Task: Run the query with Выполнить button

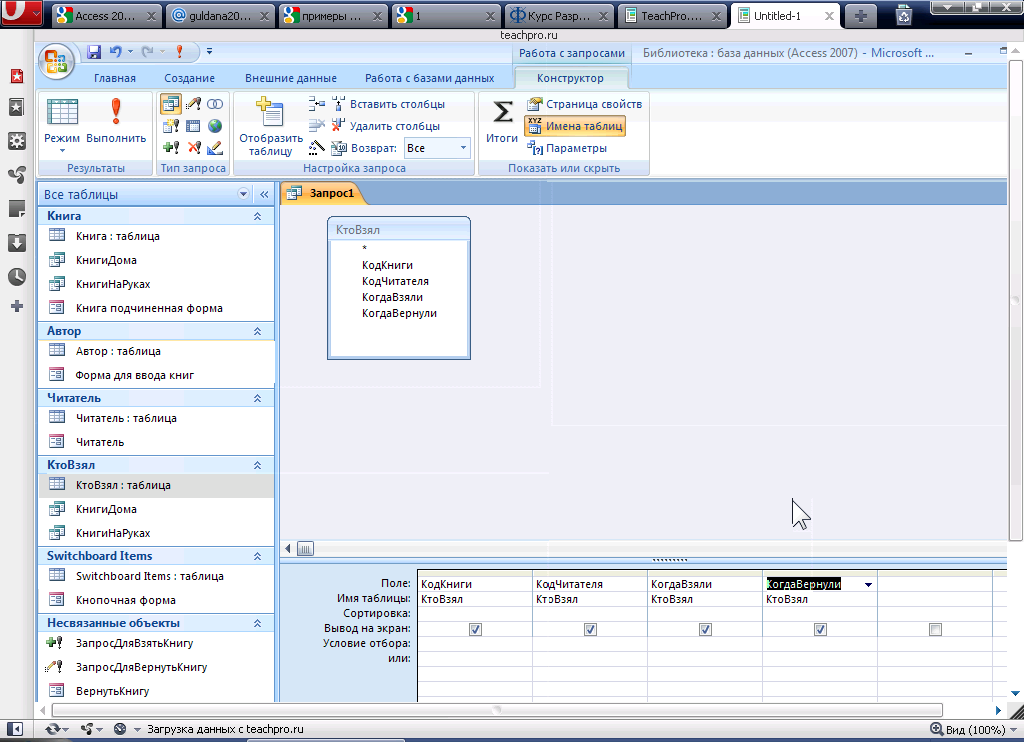Action: tap(116, 121)
